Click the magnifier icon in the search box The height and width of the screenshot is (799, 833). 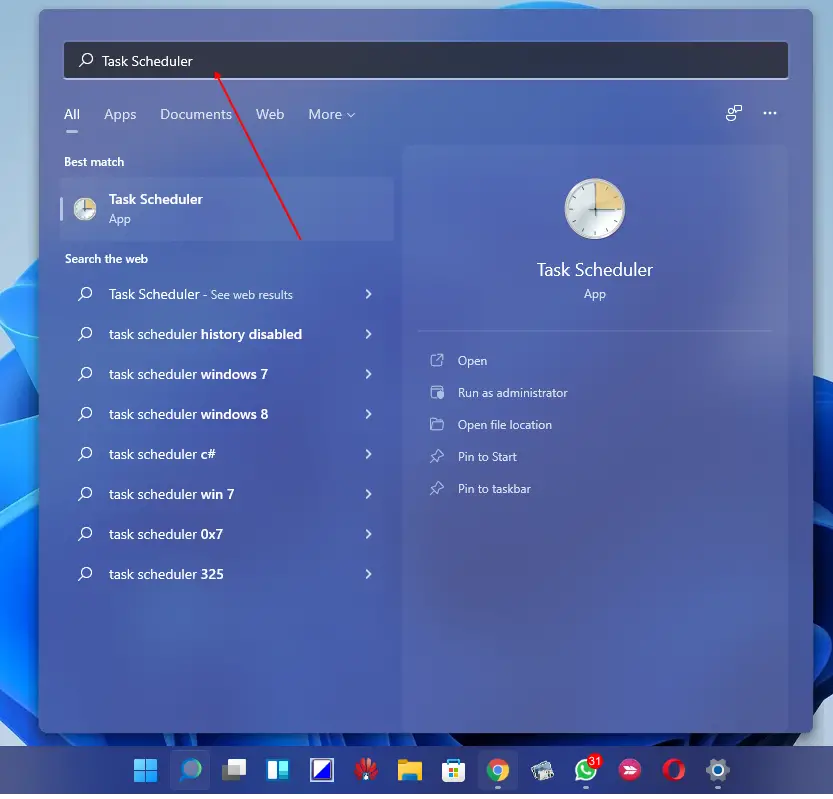pos(86,60)
